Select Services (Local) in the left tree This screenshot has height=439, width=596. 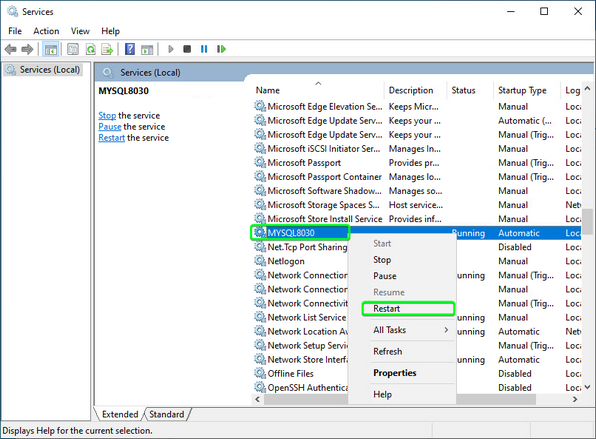click(43, 70)
